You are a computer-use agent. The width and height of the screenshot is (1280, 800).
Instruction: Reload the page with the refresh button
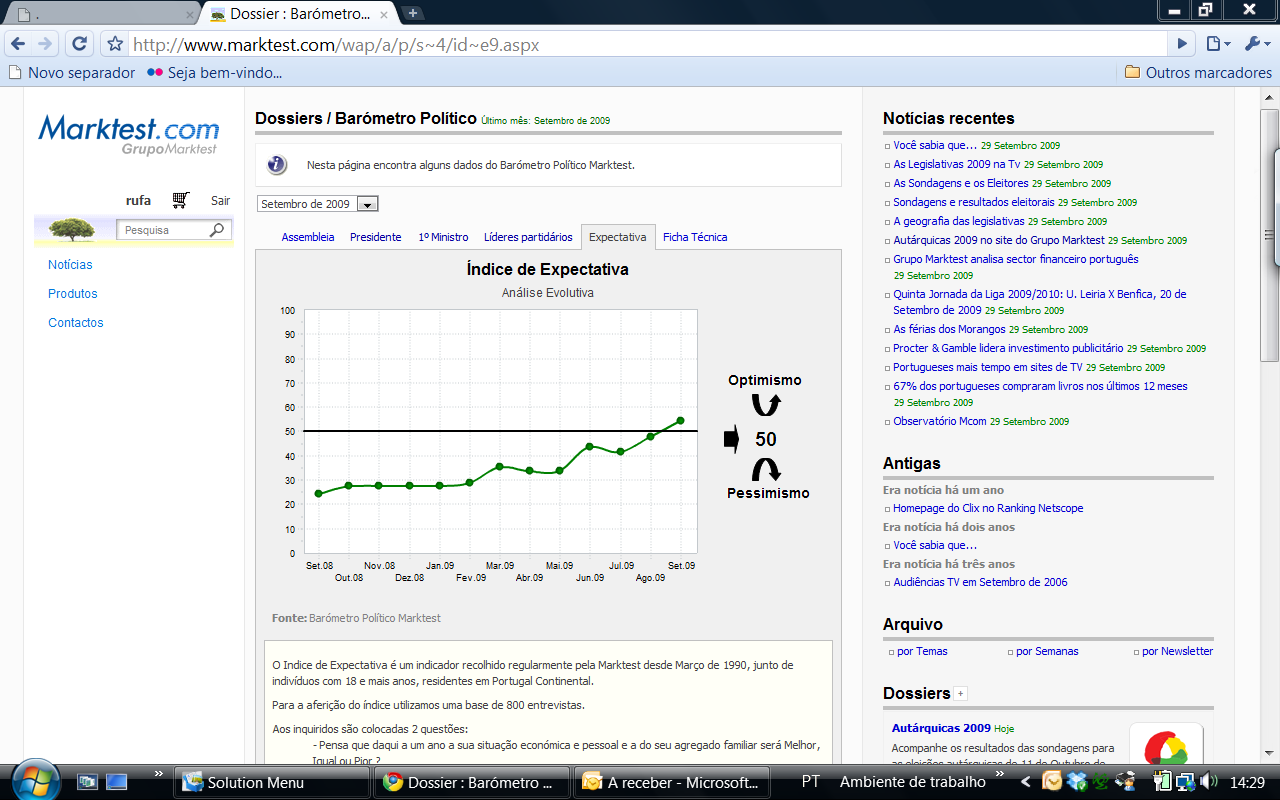click(x=80, y=44)
